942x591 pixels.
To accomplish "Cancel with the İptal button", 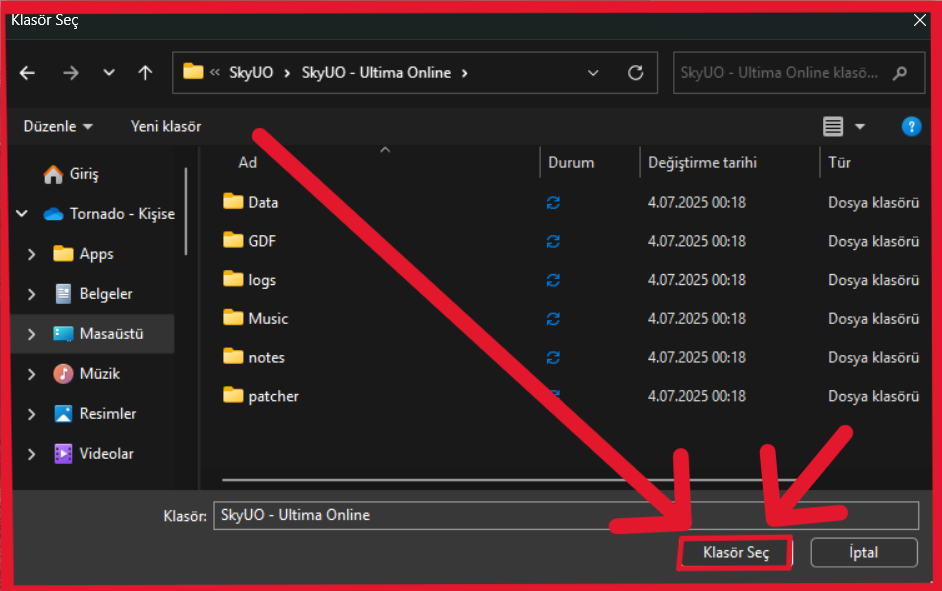I will coord(864,553).
